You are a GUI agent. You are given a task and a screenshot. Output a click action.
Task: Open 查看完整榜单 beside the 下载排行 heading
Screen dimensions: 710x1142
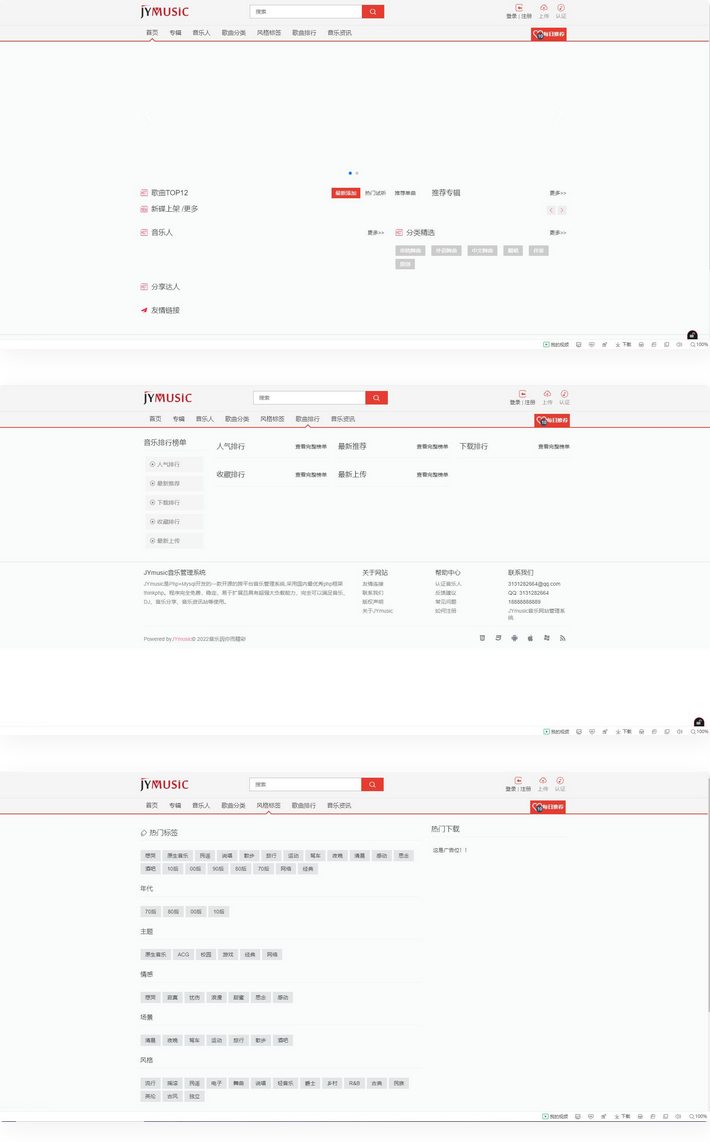coord(554,447)
